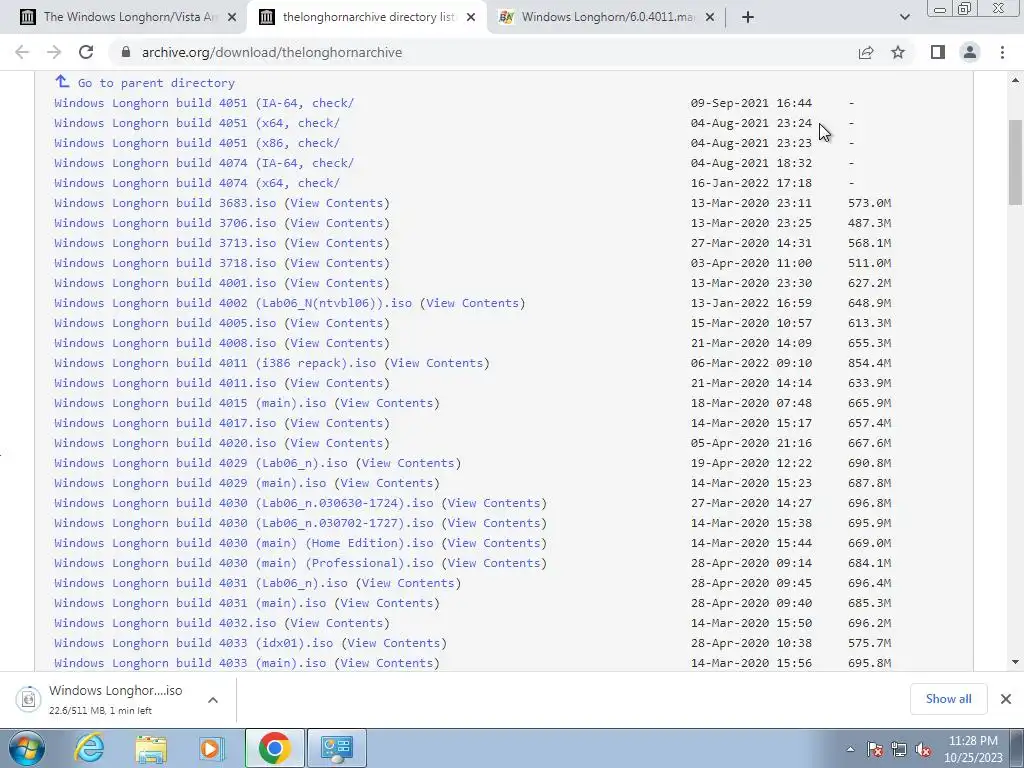
Task: View Contents of build 4005.iso
Action: point(336,323)
